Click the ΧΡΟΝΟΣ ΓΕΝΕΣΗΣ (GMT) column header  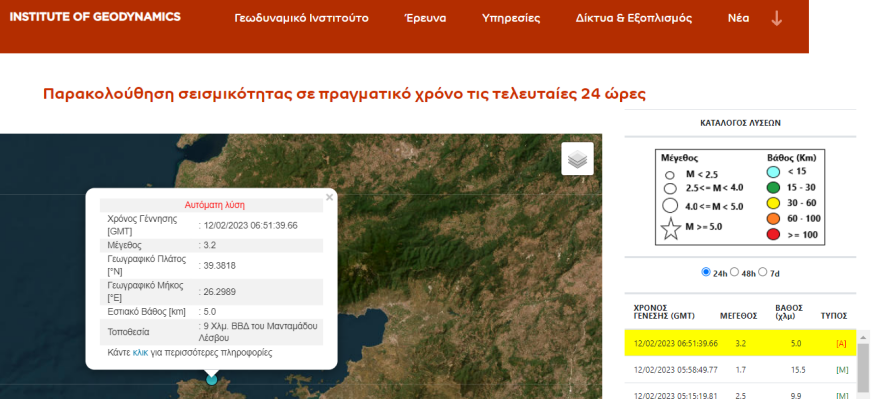tap(664, 312)
